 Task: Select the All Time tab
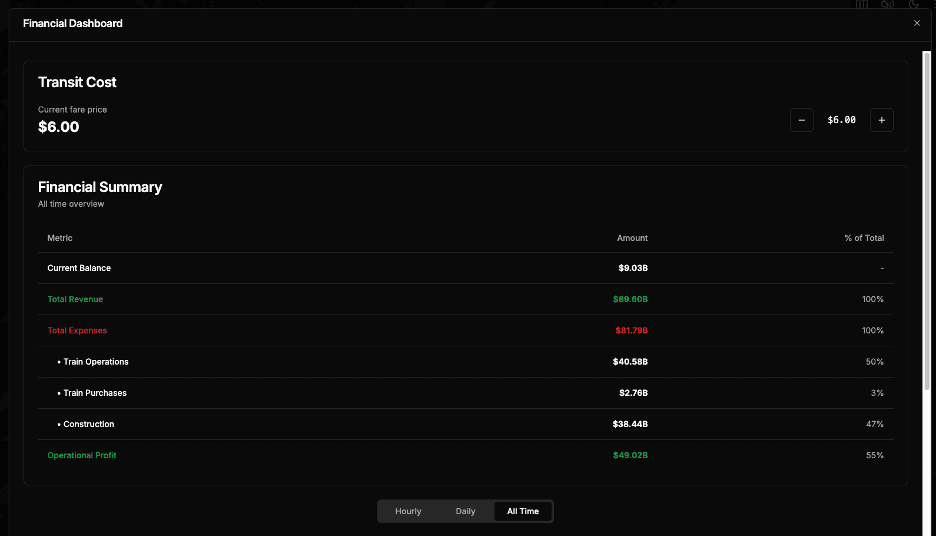(523, 512)
